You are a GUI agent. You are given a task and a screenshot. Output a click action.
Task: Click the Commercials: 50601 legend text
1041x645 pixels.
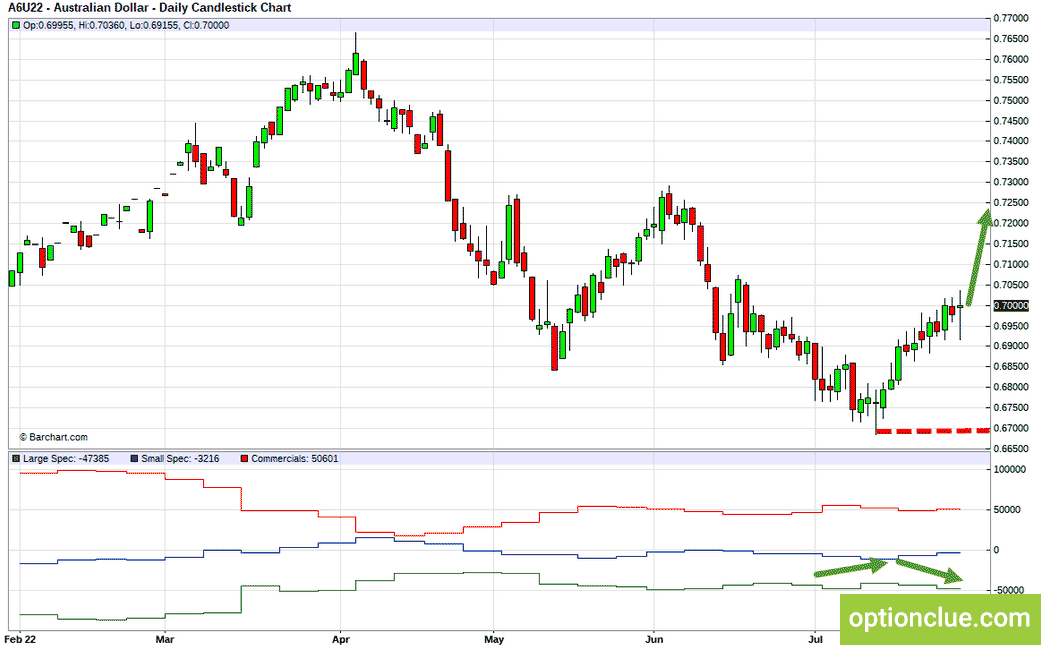coord(295,459)
